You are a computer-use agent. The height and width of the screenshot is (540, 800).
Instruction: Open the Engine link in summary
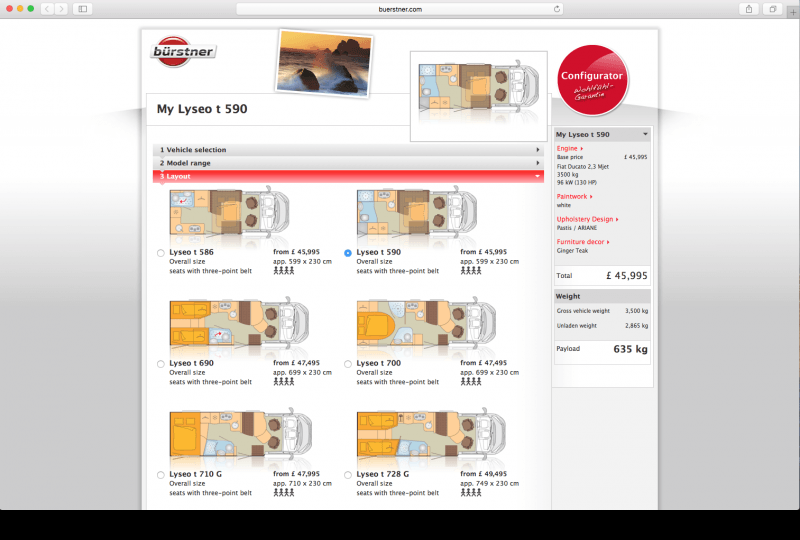click(569, 148)
